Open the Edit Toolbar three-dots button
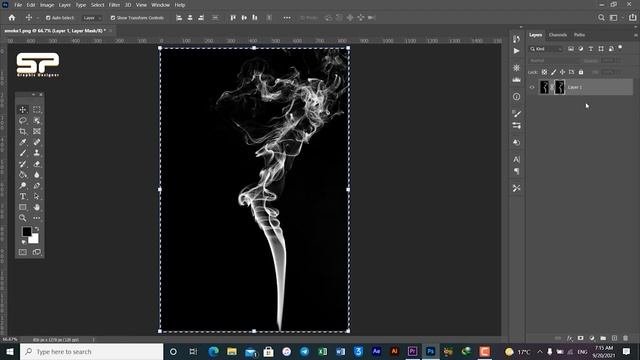640x360 pixels. click(x=37, y=218)
